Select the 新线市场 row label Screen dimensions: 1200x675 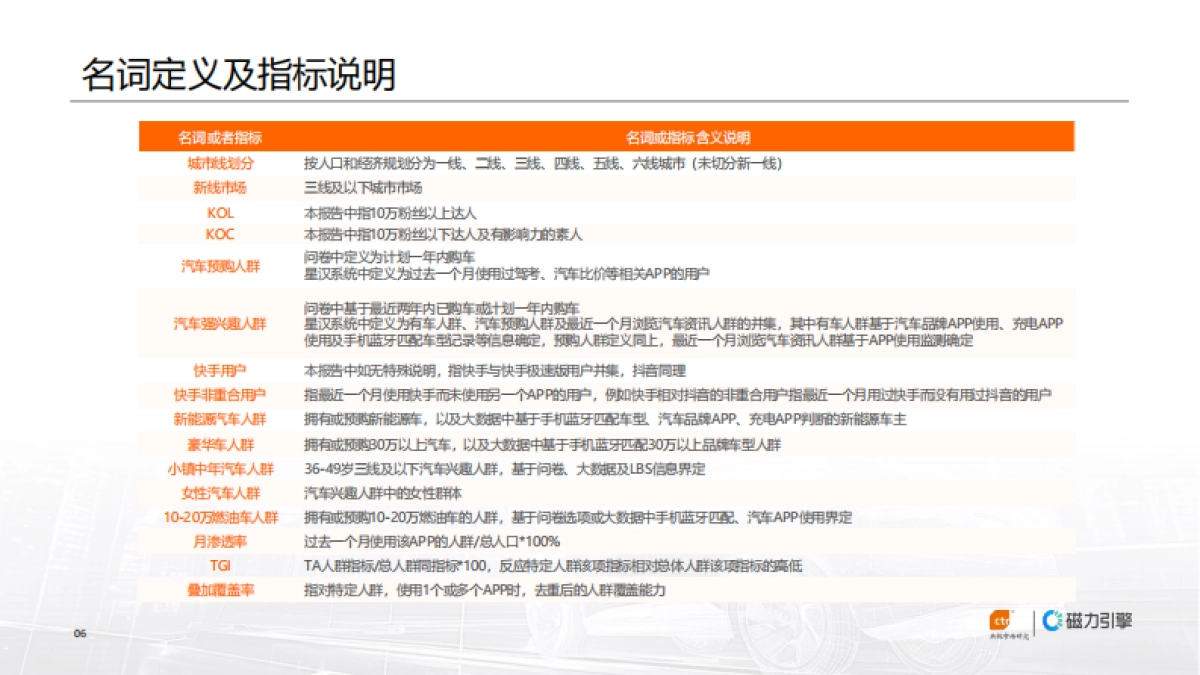[x=221, y=188]
